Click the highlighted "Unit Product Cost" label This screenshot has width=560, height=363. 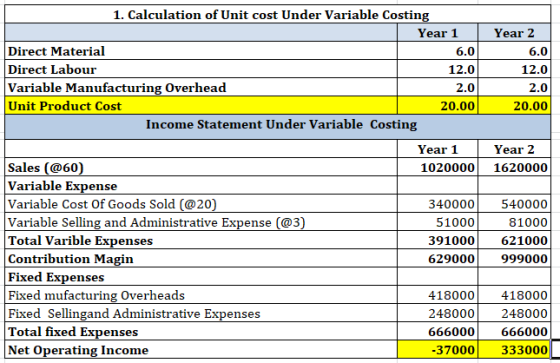point(201,106)
